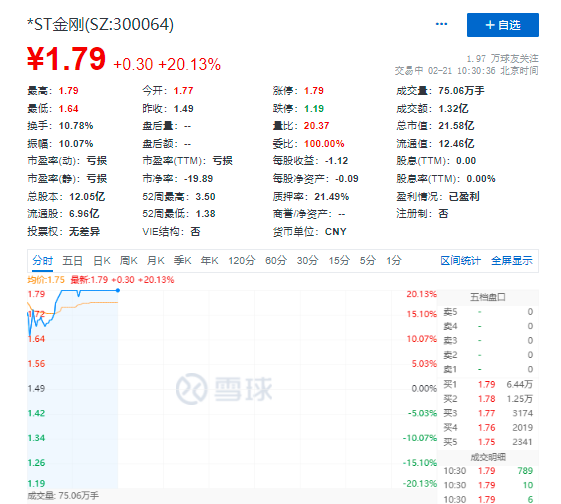
Task: Click the 52周最低 value 1.38
Action: point(205,214)
